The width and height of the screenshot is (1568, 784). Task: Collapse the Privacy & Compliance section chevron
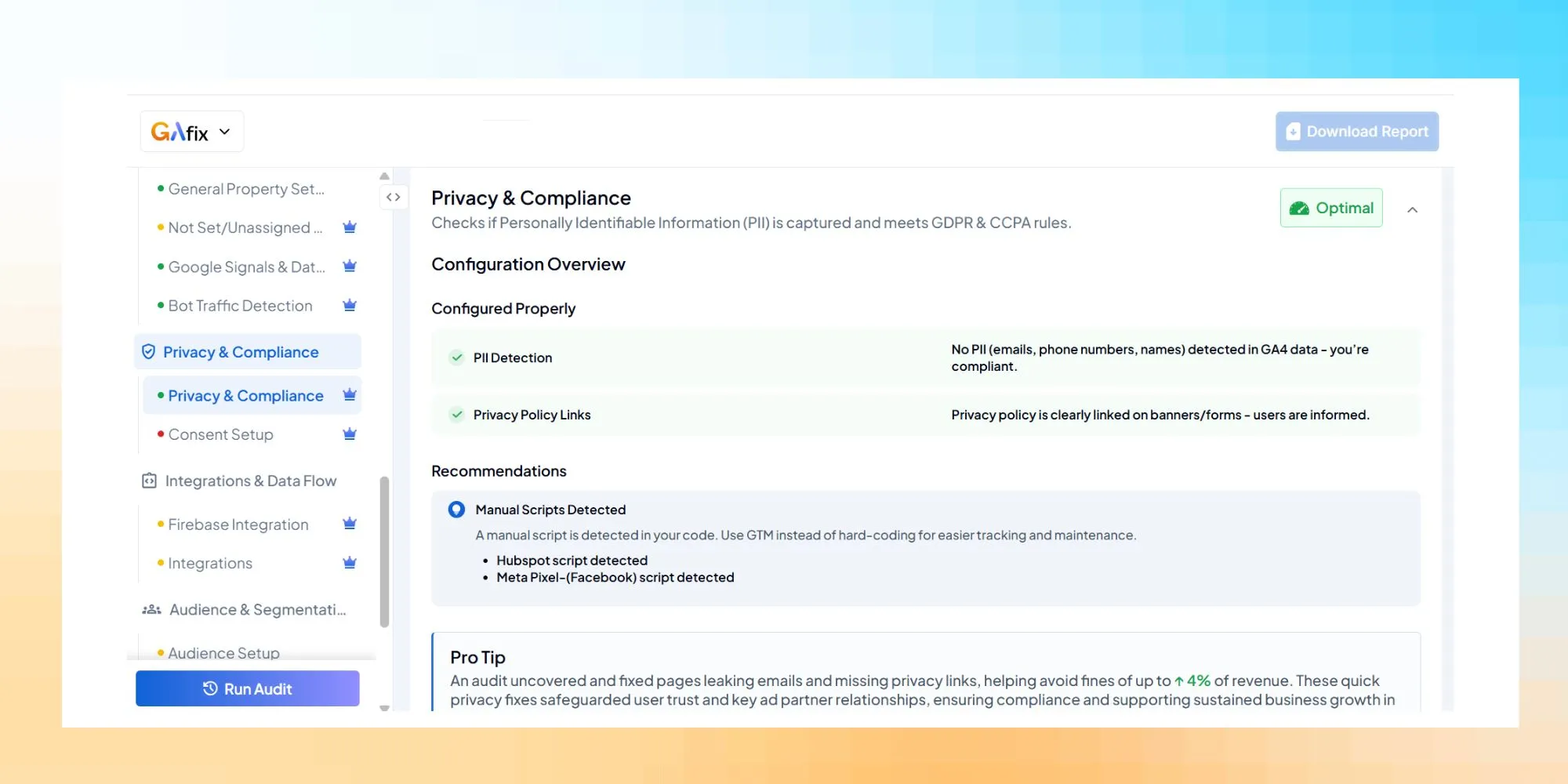(x=1413, y=210)
